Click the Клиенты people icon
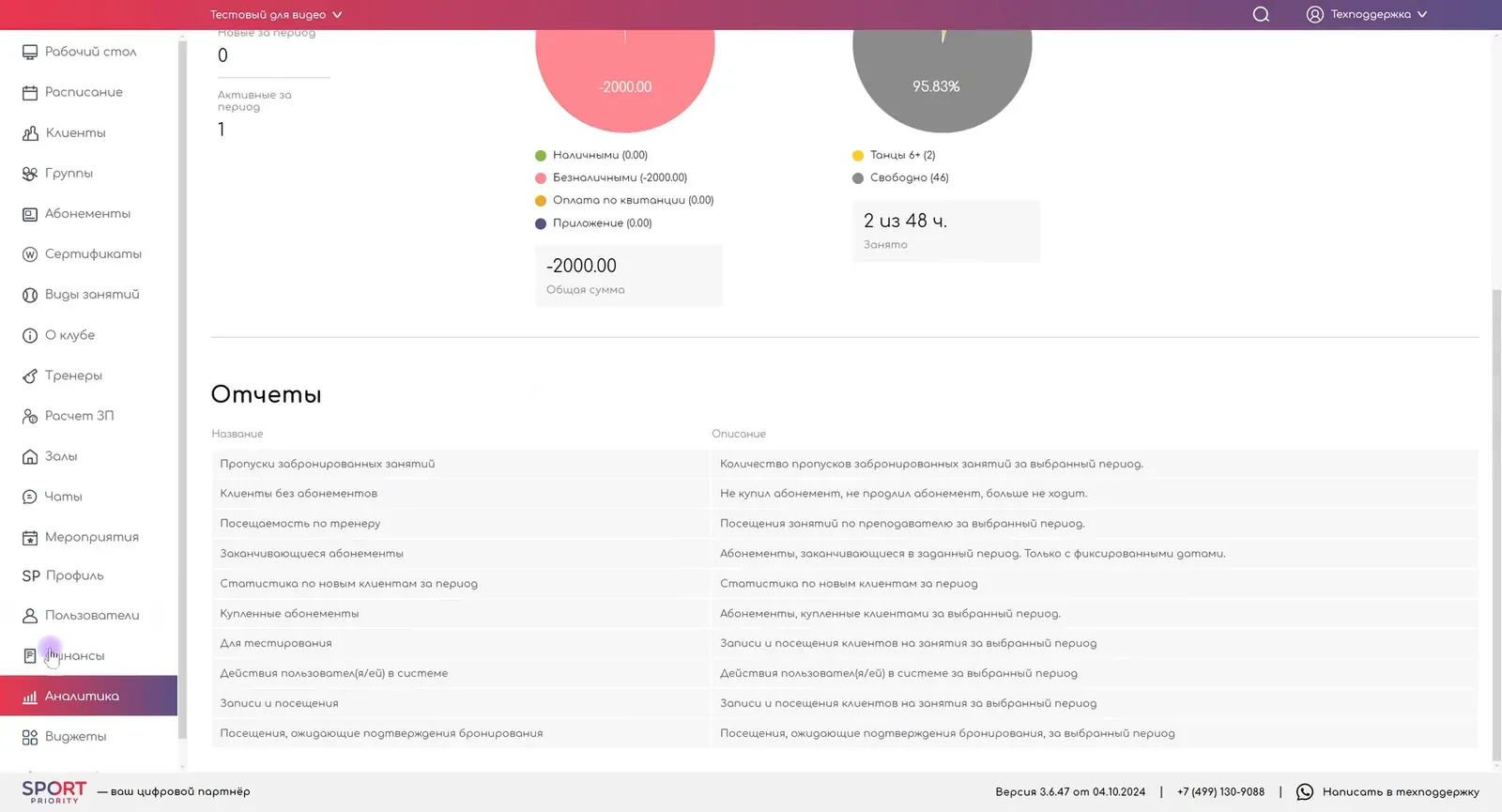1502x812 pixels. (30, 132)
